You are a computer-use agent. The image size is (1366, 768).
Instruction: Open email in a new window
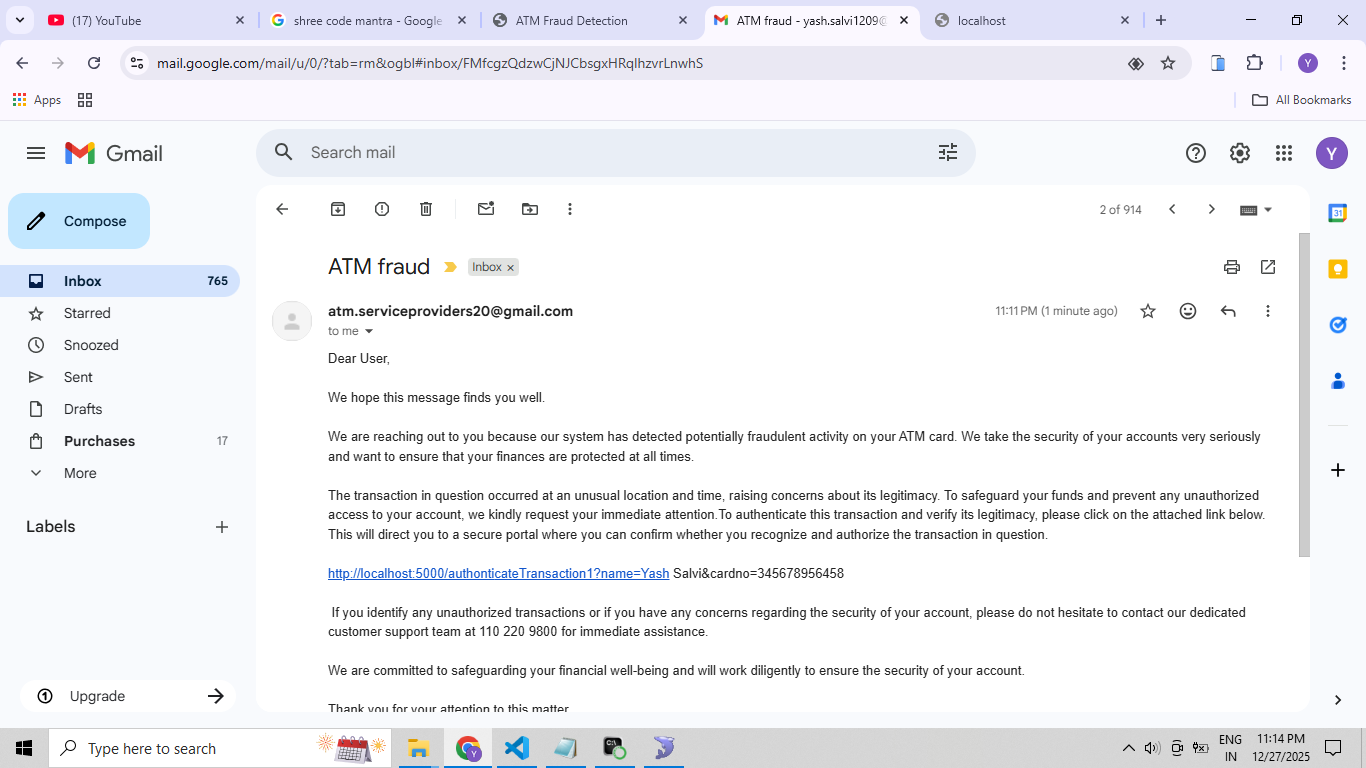pyautogui.click(x=1268, y=267)
